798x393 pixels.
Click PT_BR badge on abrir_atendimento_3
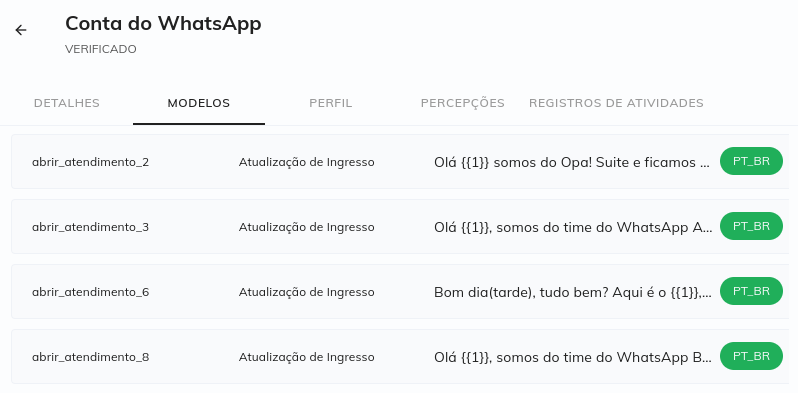[751, 226]
